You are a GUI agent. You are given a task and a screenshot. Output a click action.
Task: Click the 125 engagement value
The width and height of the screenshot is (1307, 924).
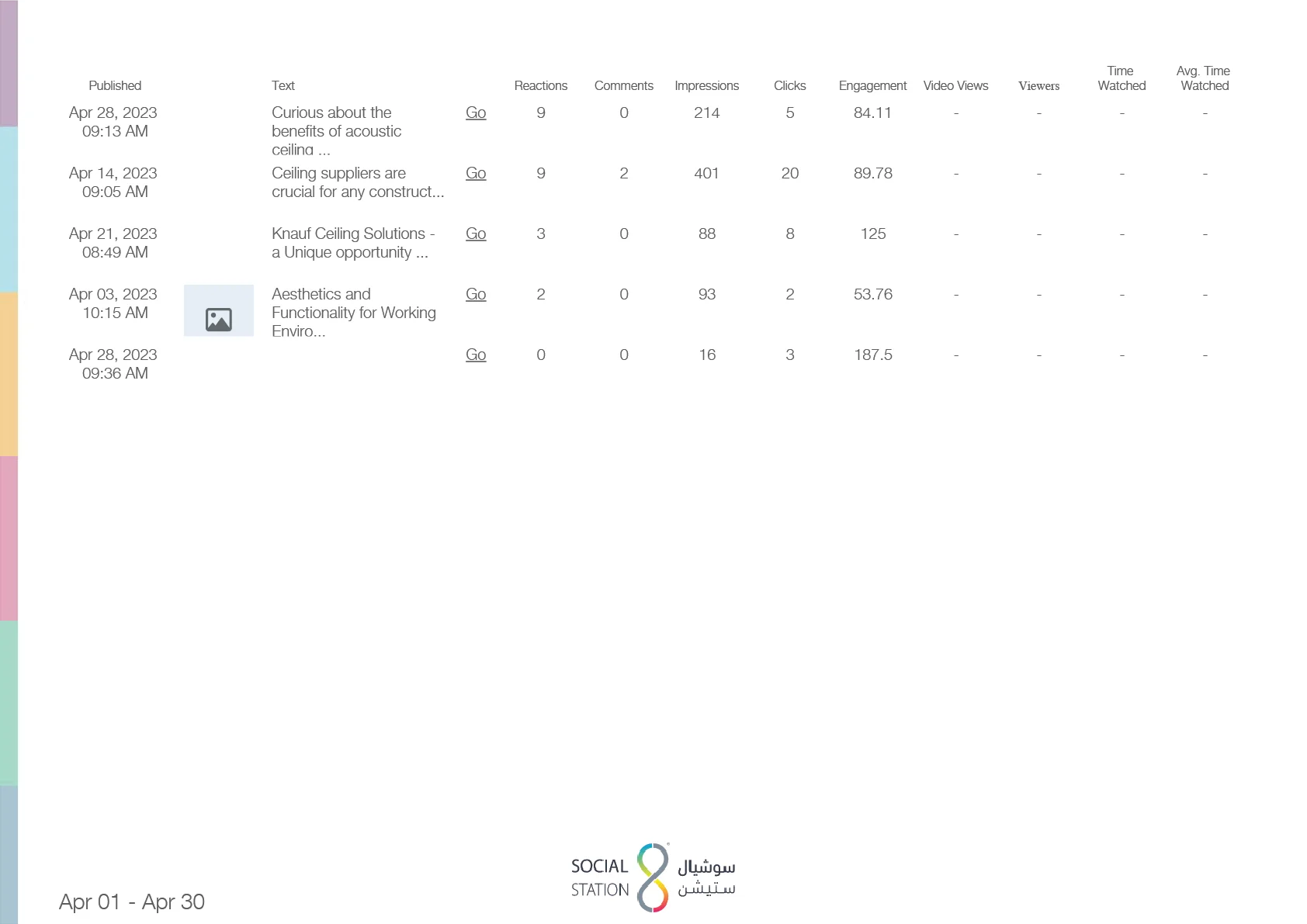[x=873, y=234]
